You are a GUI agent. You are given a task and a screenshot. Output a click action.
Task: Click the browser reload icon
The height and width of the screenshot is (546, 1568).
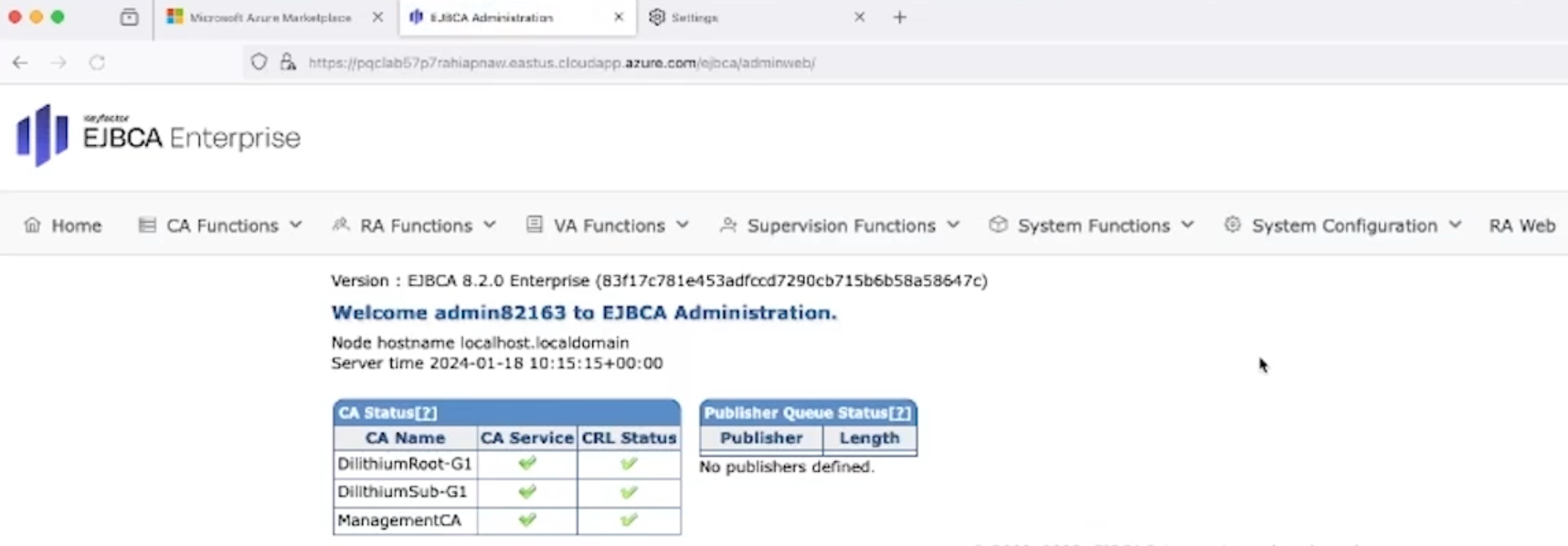tap(97, 63)
